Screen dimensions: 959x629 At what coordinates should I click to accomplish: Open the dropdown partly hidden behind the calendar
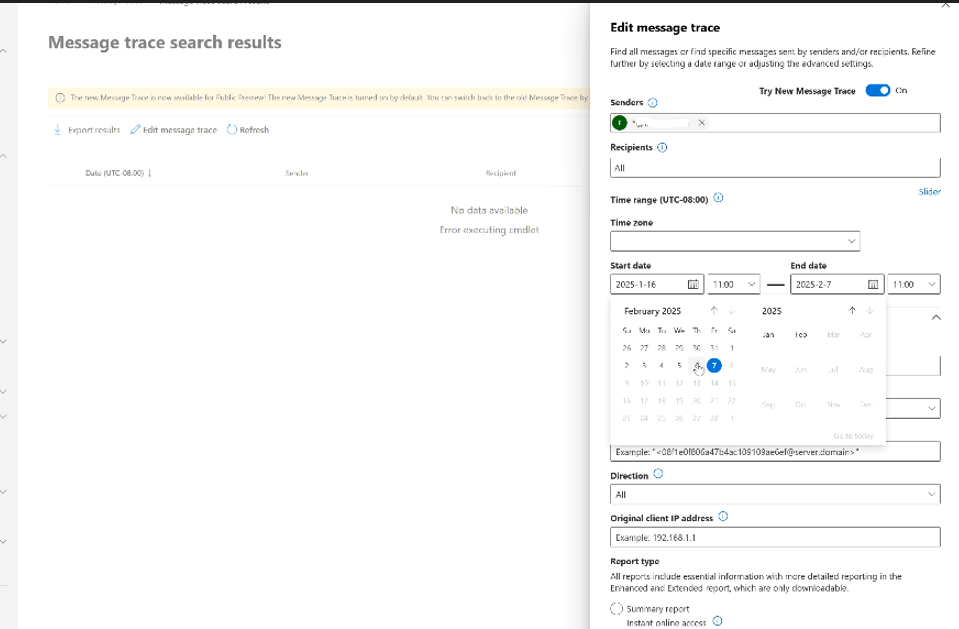913,408
